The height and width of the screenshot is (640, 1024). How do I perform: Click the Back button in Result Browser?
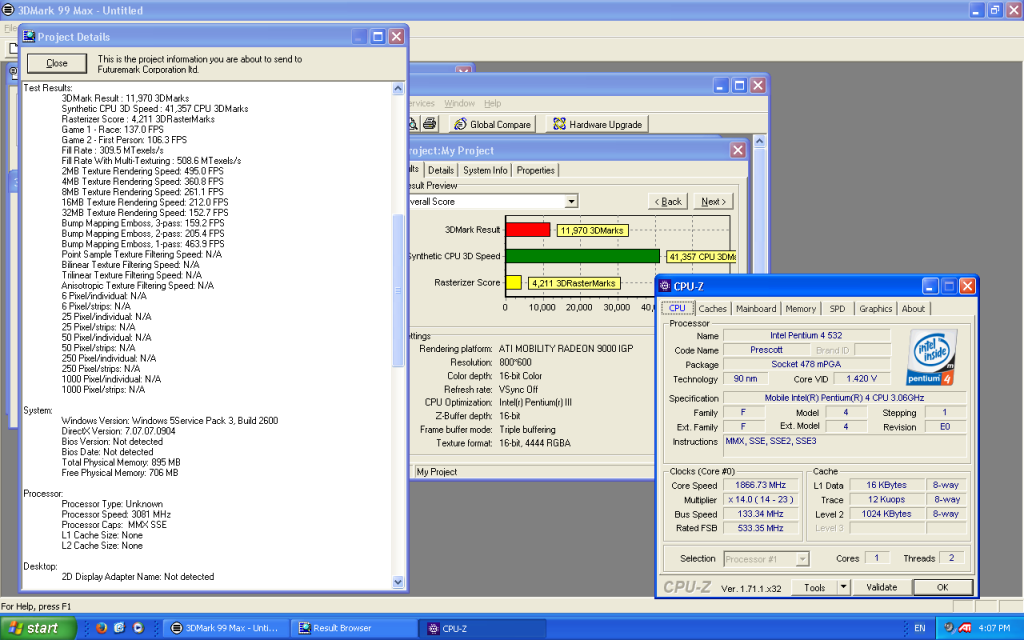pos(667,201)
